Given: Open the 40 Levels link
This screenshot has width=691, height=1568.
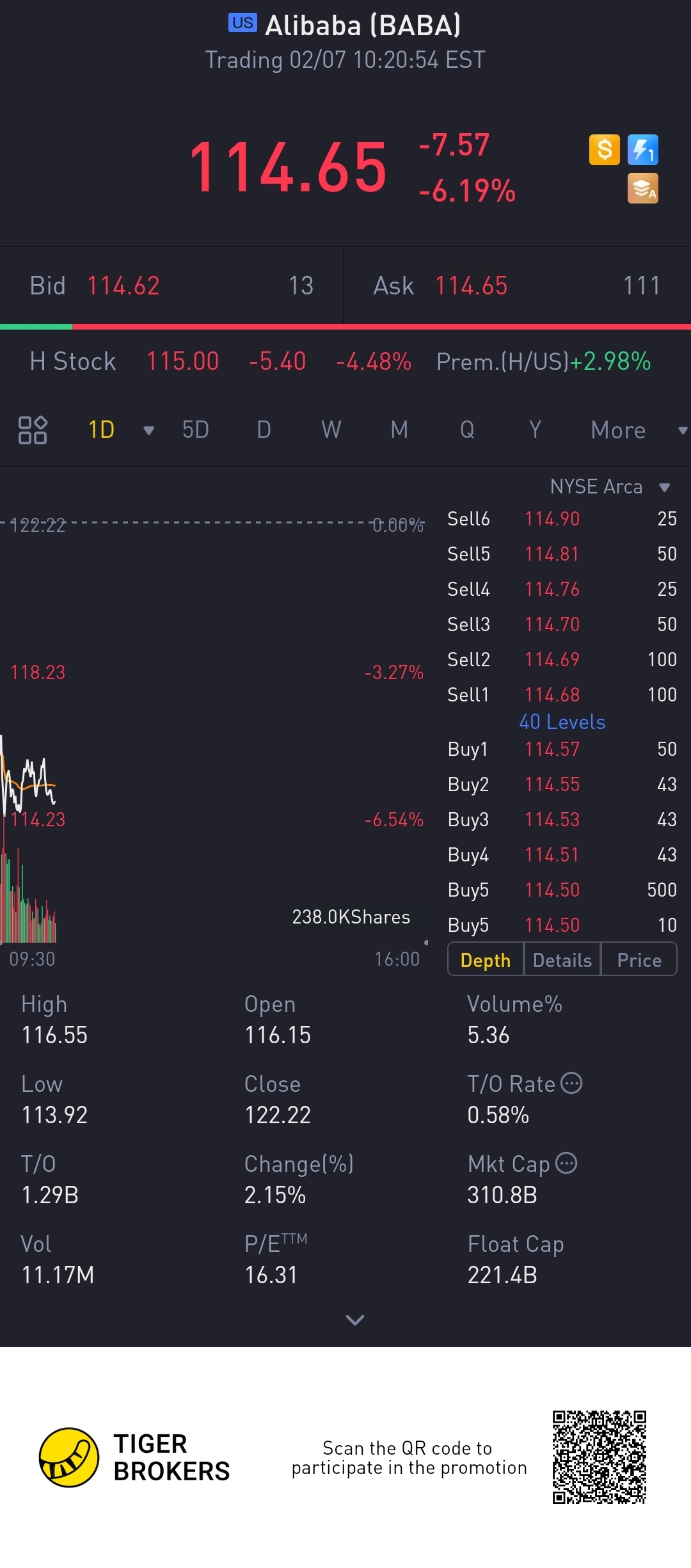Looking at the screenshot, I should click(562, 722).
